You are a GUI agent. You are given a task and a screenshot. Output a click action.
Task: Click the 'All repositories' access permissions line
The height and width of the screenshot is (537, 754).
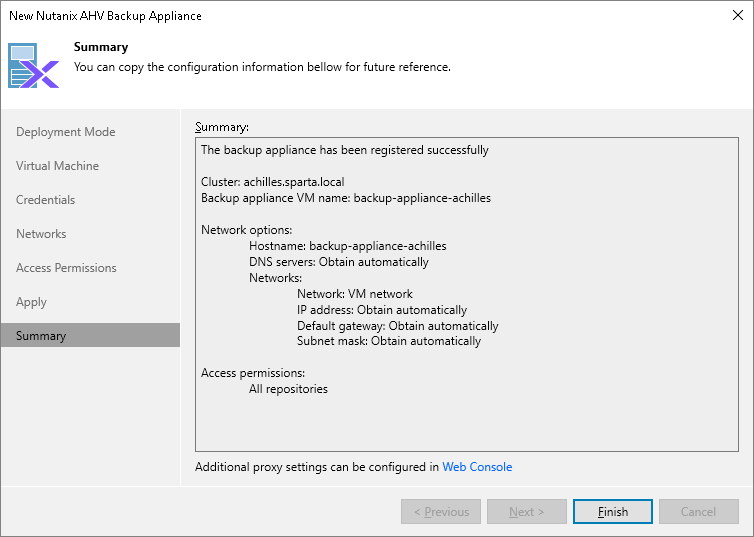pyautogui.click(x=288, y=389)
